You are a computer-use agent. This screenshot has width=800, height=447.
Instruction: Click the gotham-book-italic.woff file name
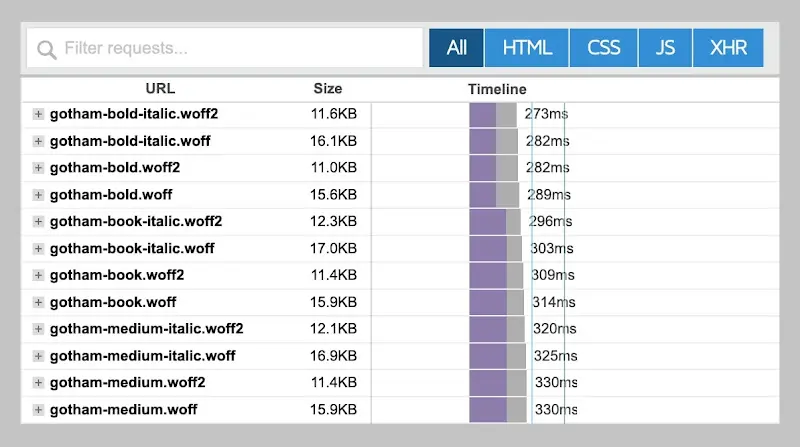(132, 248)
